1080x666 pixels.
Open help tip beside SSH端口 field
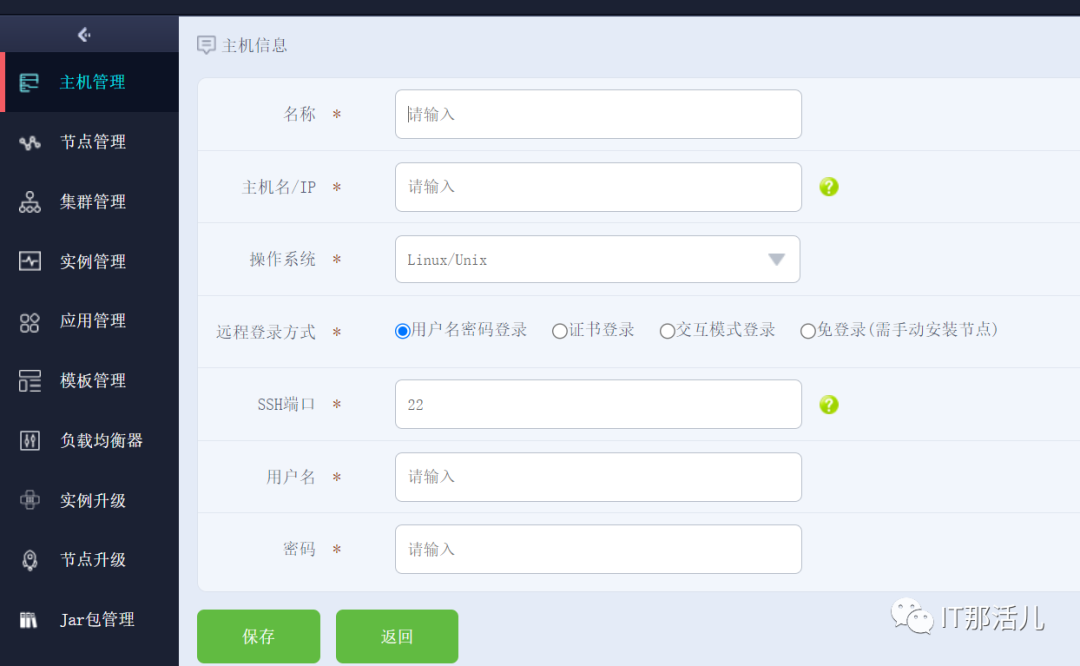point(829,404)
